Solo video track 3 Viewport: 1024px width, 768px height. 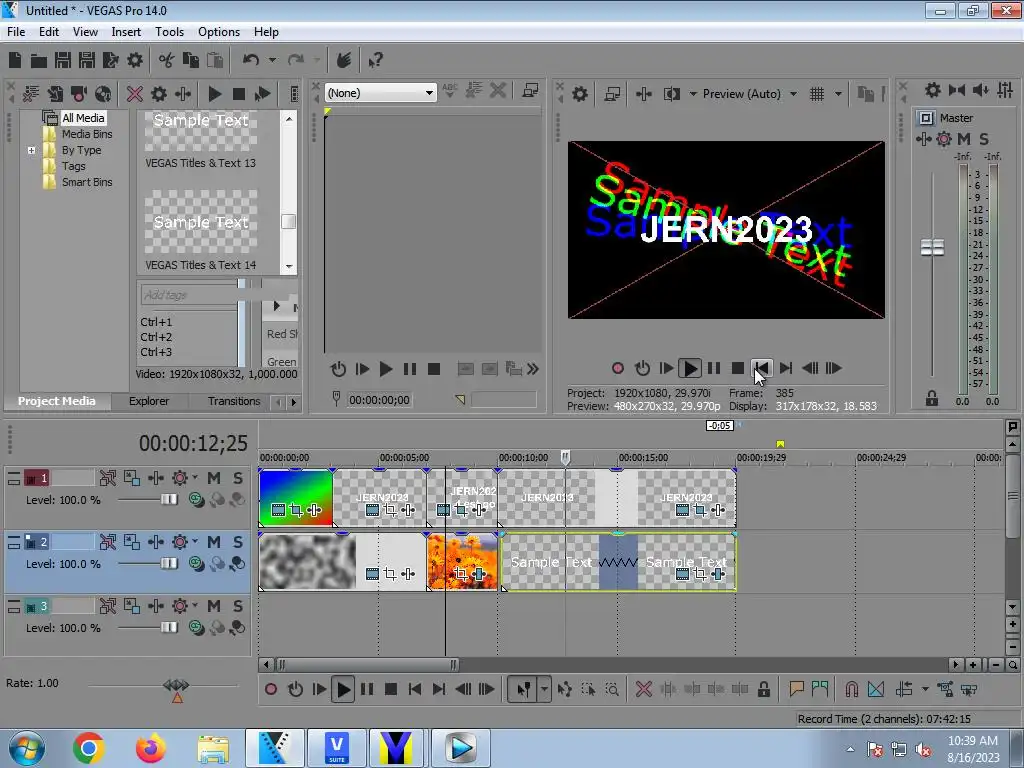coord(238,606)
